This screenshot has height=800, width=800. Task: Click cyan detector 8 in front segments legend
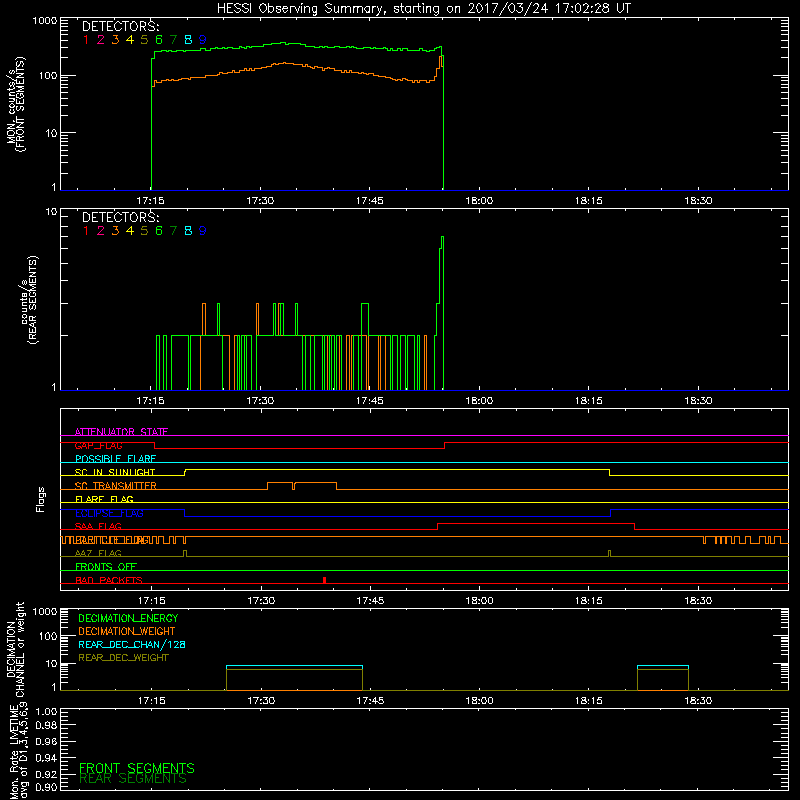click(x=188, y=40)
